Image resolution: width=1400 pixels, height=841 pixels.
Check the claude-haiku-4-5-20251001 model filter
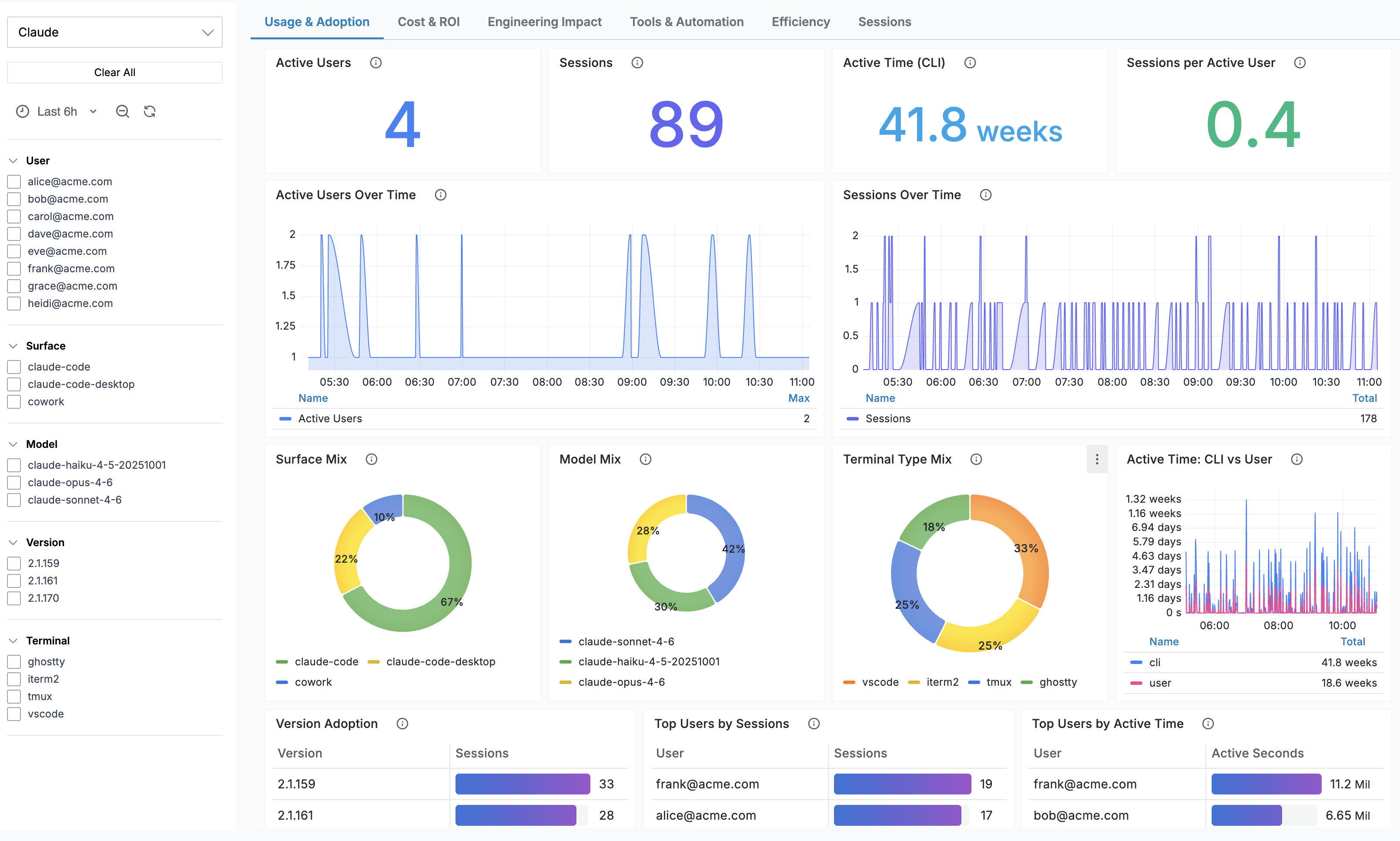tap(14, 465)
